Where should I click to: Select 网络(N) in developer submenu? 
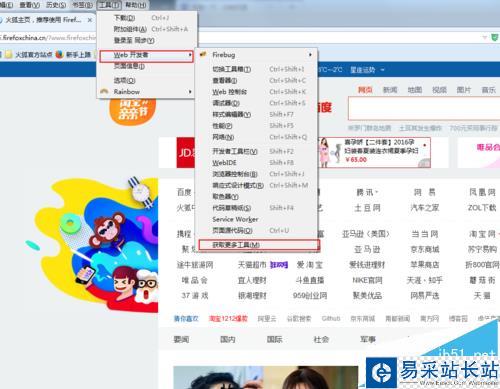click(257, 137)
